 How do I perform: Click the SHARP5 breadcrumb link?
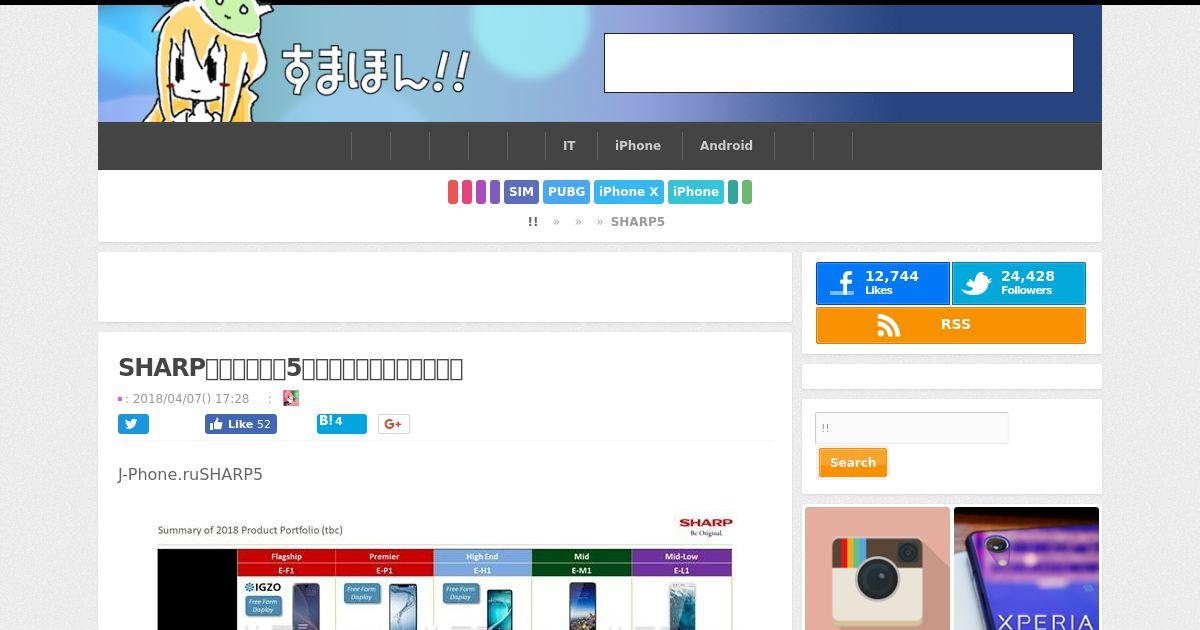637,222
